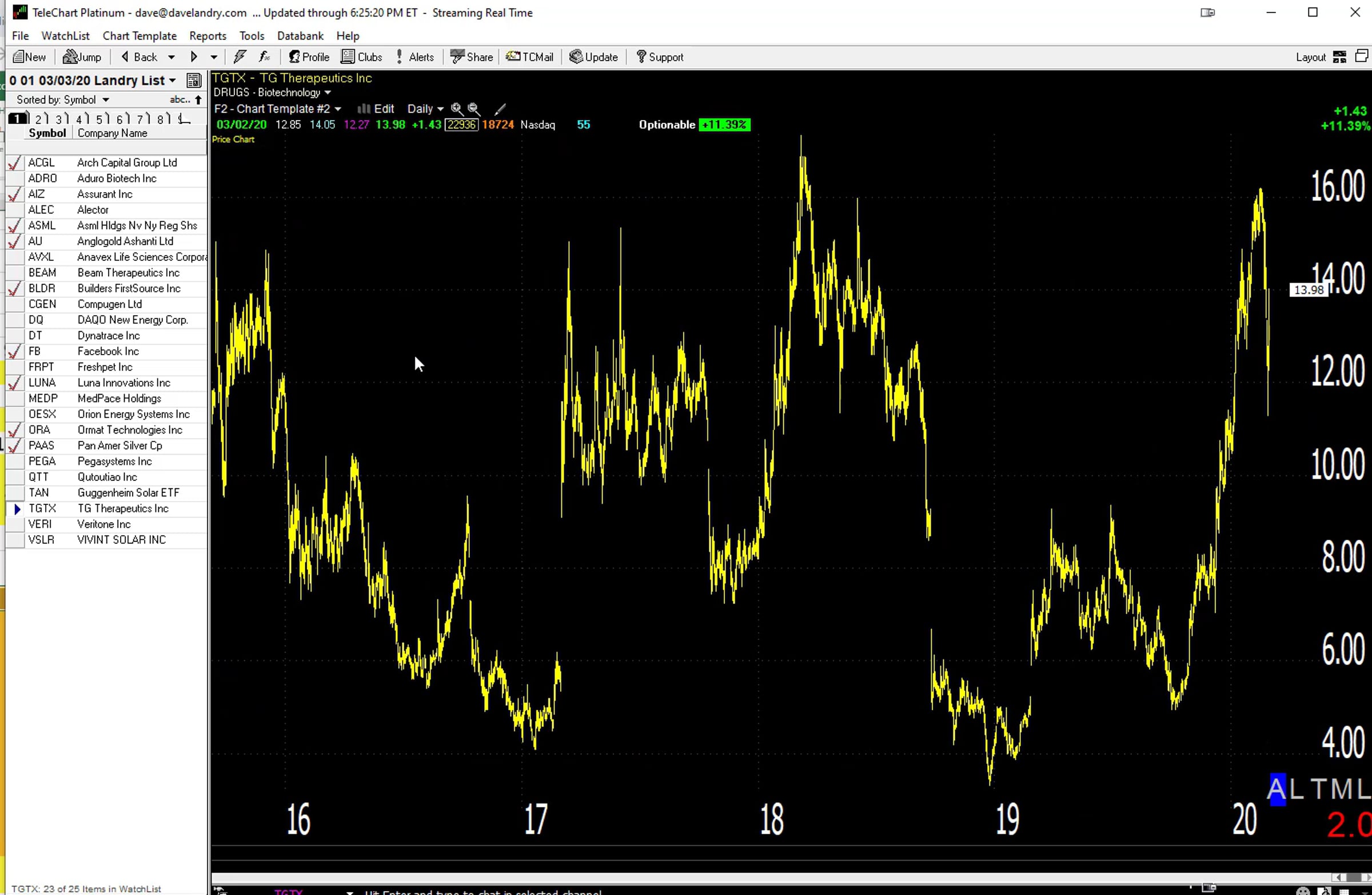
Task: Switch to watchlist tab 2
Action: click(x=39, y=119)
